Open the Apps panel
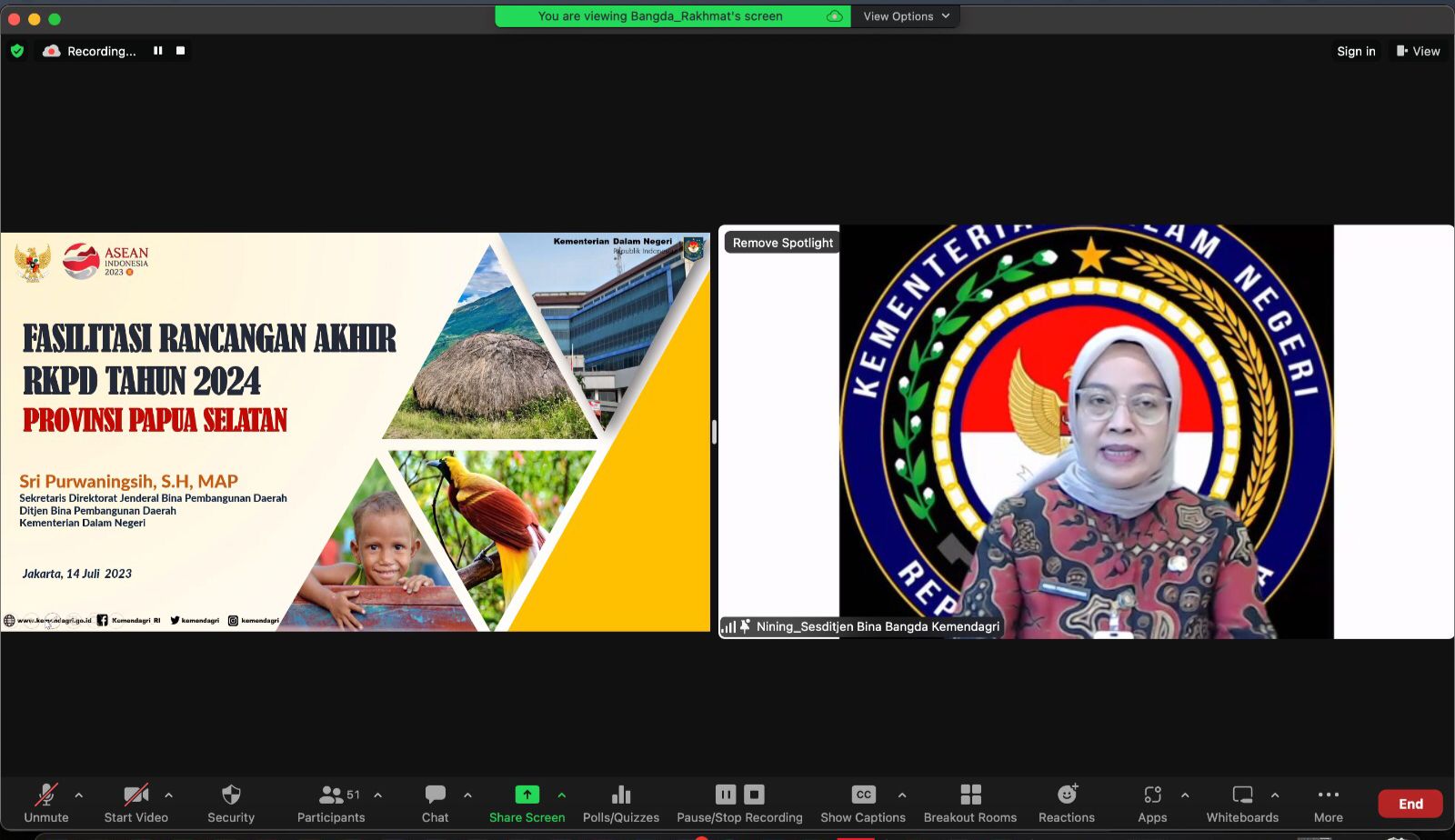This screenshot has width=1455, height=840. point(1152,804)
